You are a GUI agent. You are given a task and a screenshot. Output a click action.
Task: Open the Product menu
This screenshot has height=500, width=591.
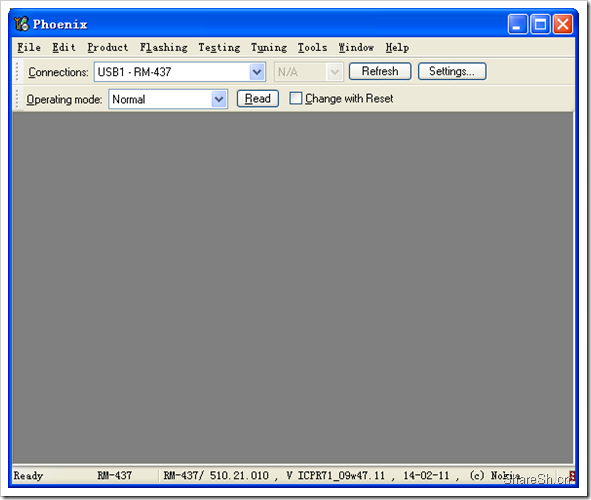108,47
